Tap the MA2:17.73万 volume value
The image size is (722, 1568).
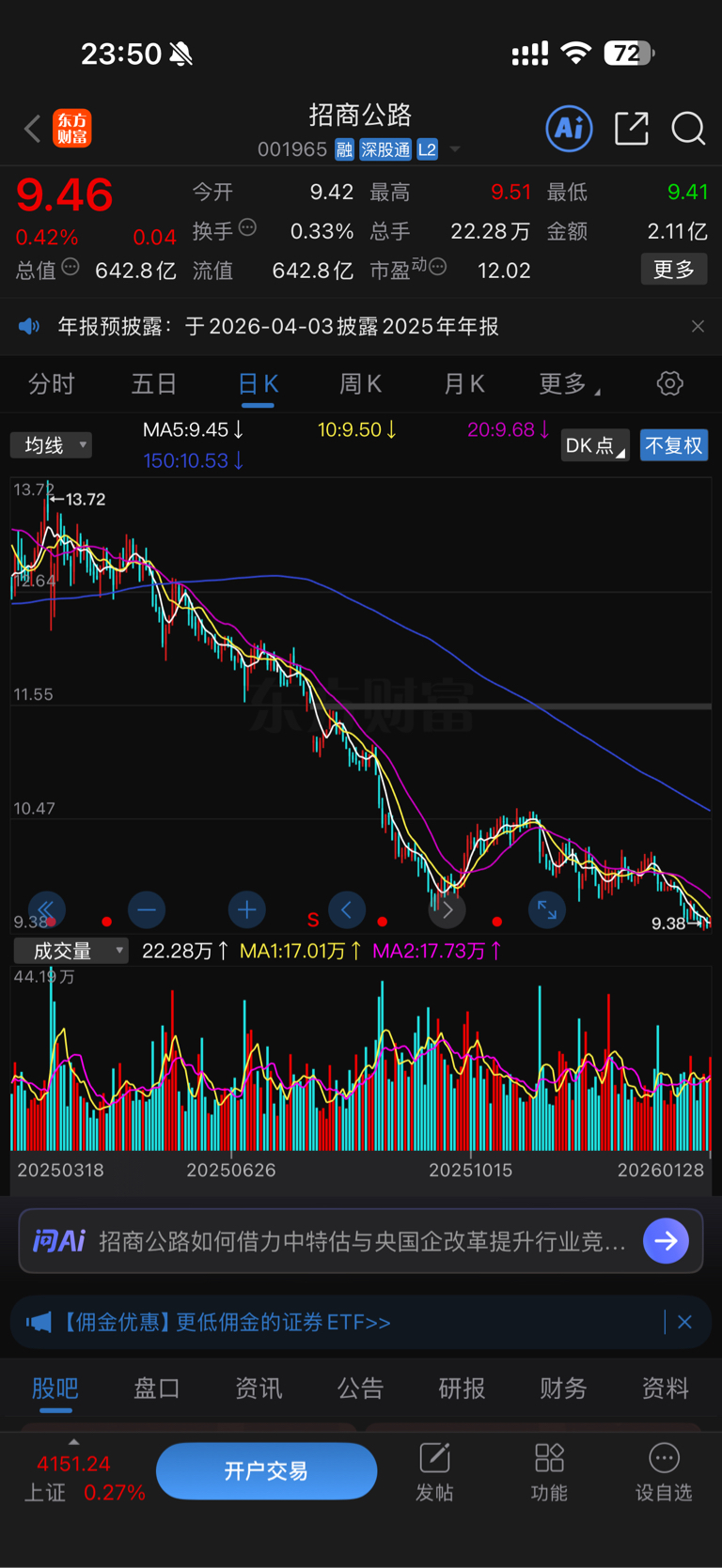(x=437, y=951)
